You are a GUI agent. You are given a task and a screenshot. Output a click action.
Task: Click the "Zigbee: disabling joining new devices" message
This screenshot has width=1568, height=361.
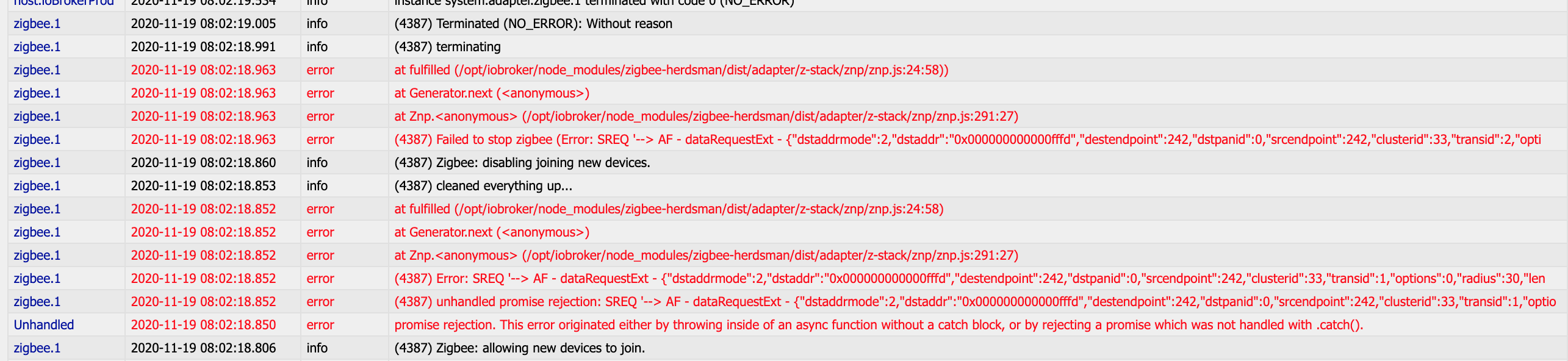pos(522,163)
